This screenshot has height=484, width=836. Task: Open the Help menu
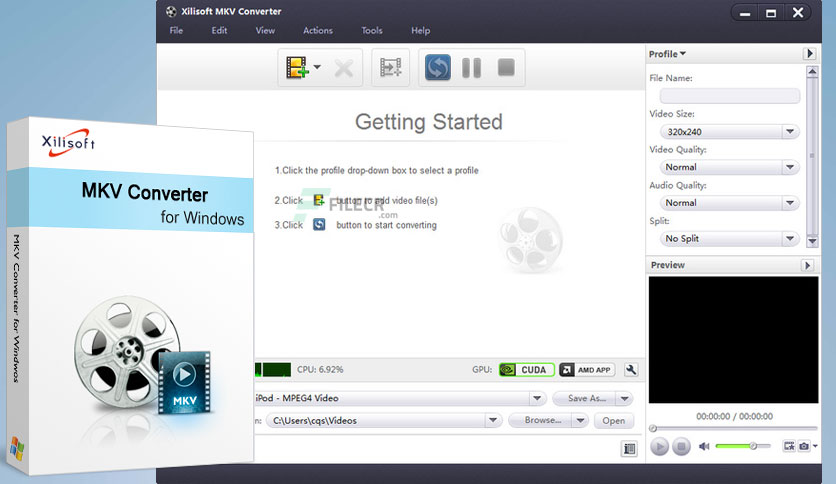421,30
